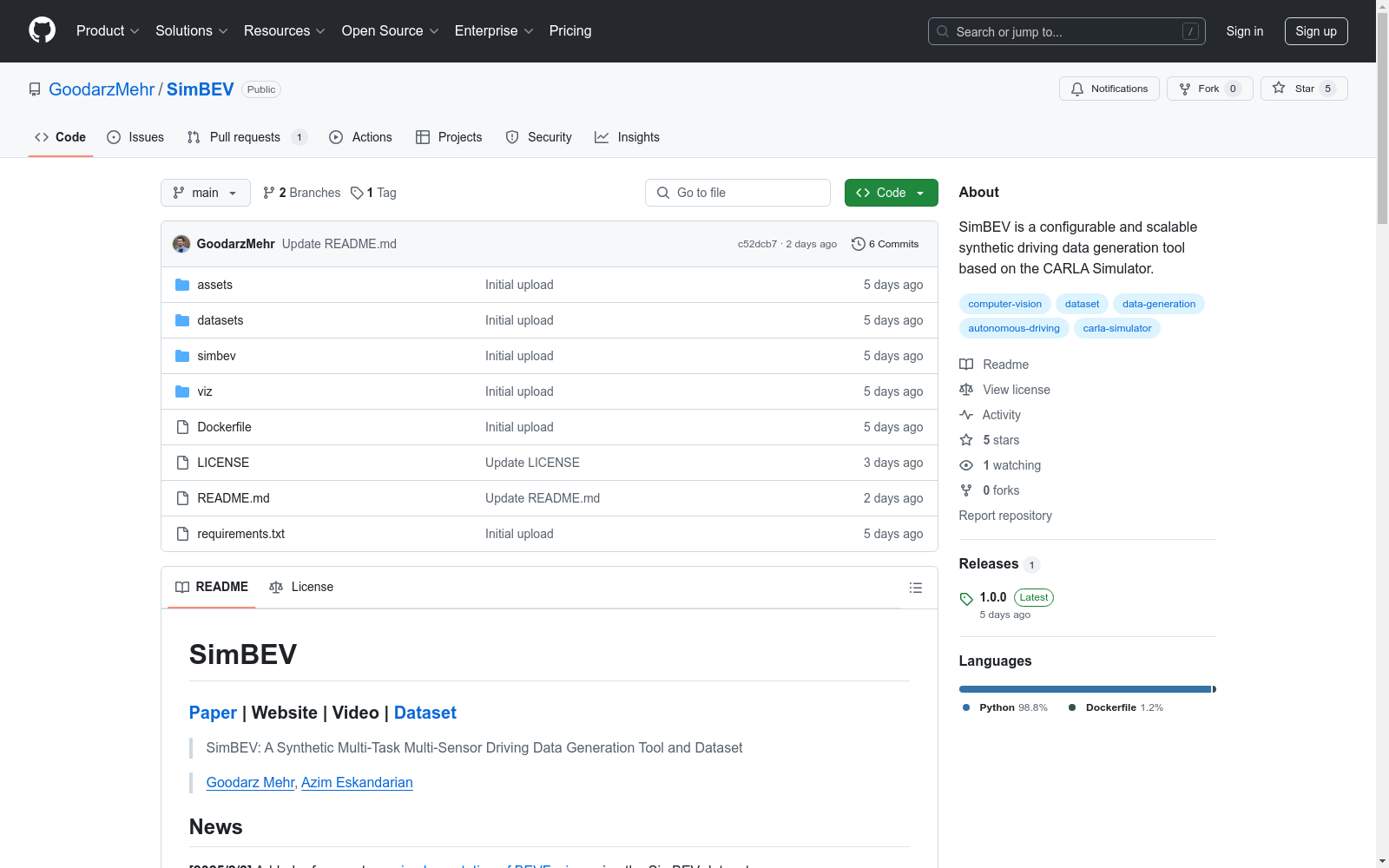
Task: Open the assets folder icon
Action: coord(182,285)
